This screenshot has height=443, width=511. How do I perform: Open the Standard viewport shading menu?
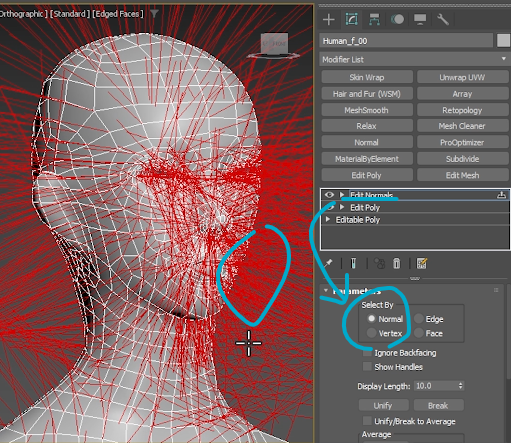[x=70, y=14]
